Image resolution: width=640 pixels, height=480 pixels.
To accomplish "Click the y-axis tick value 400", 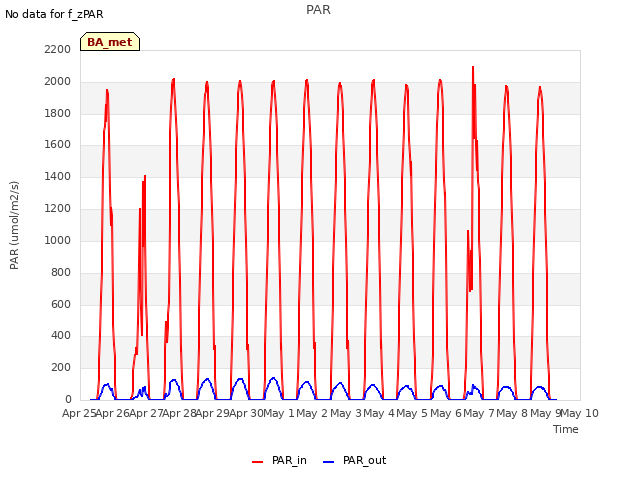I will pyautogui.click(x=61, y=336).
